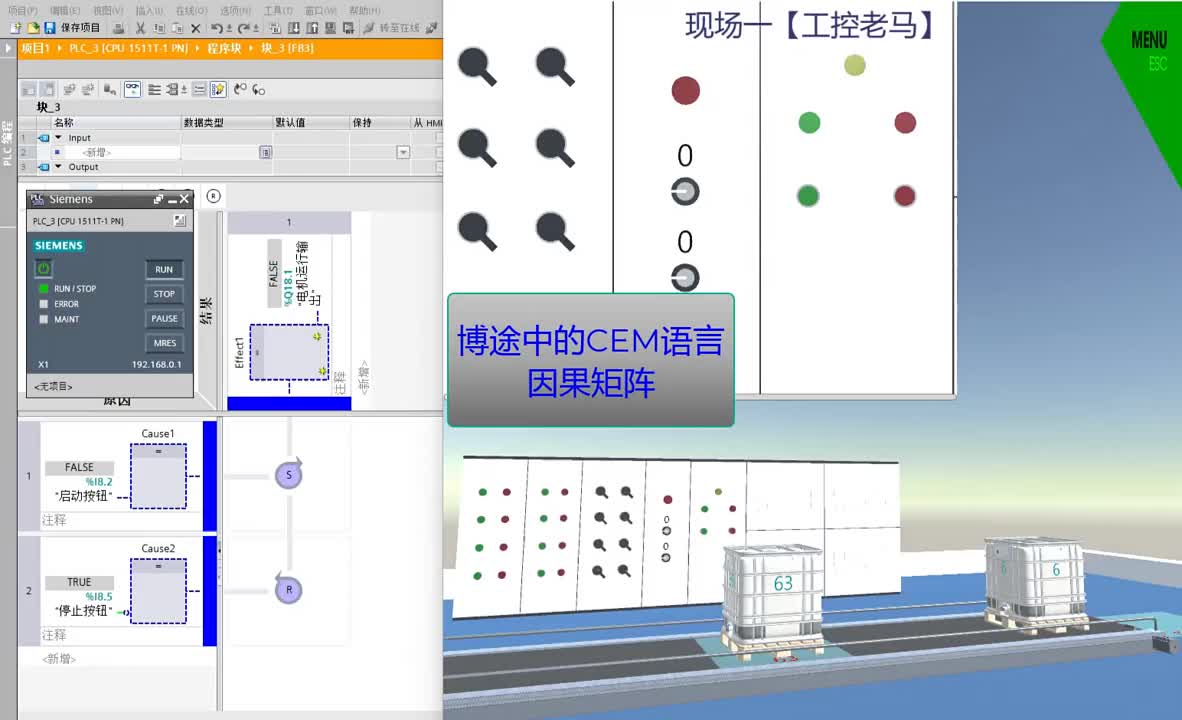Click the large red button on field panel

(686, 90)
